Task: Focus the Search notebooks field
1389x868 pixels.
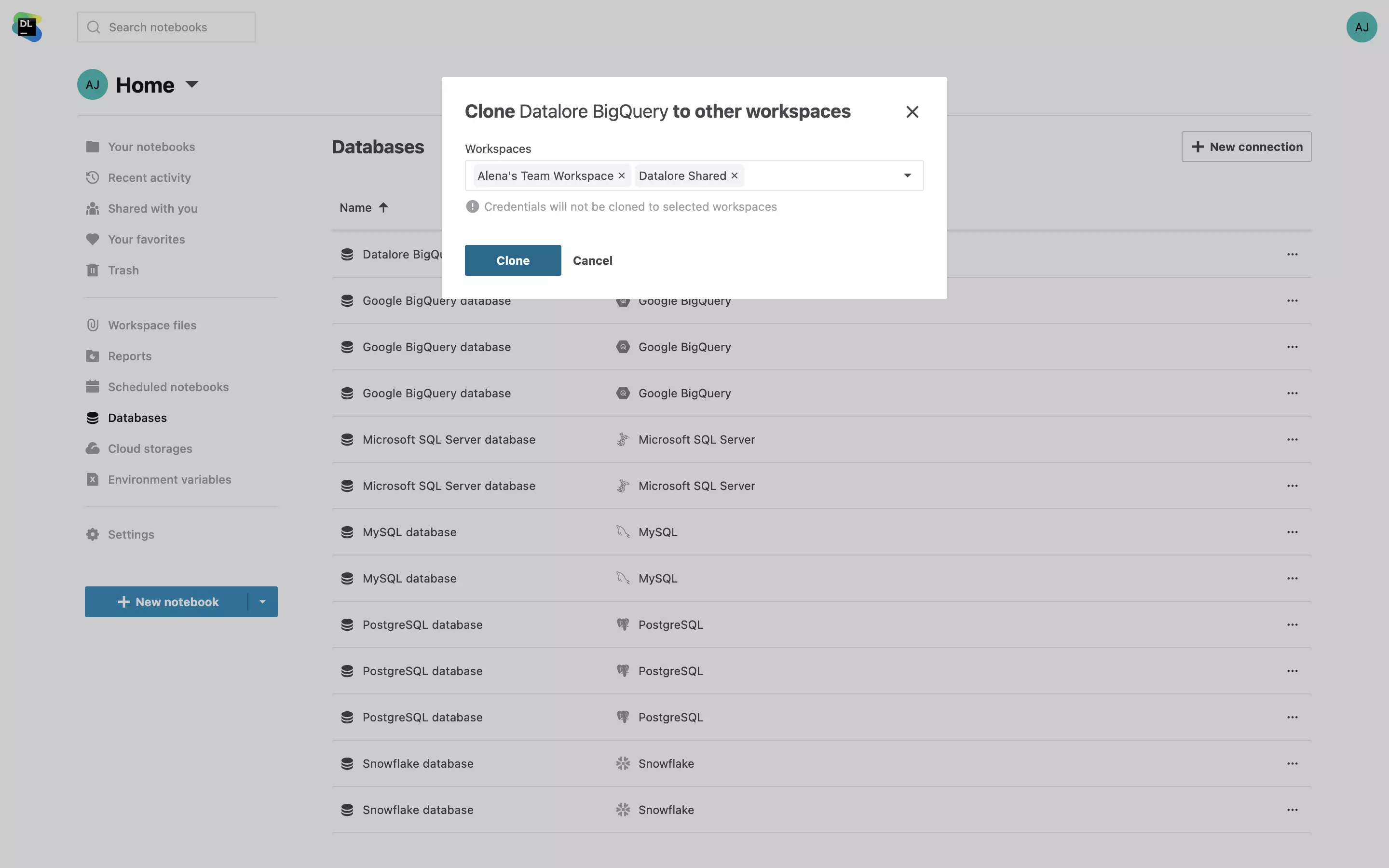Action: tap(166, 27)
